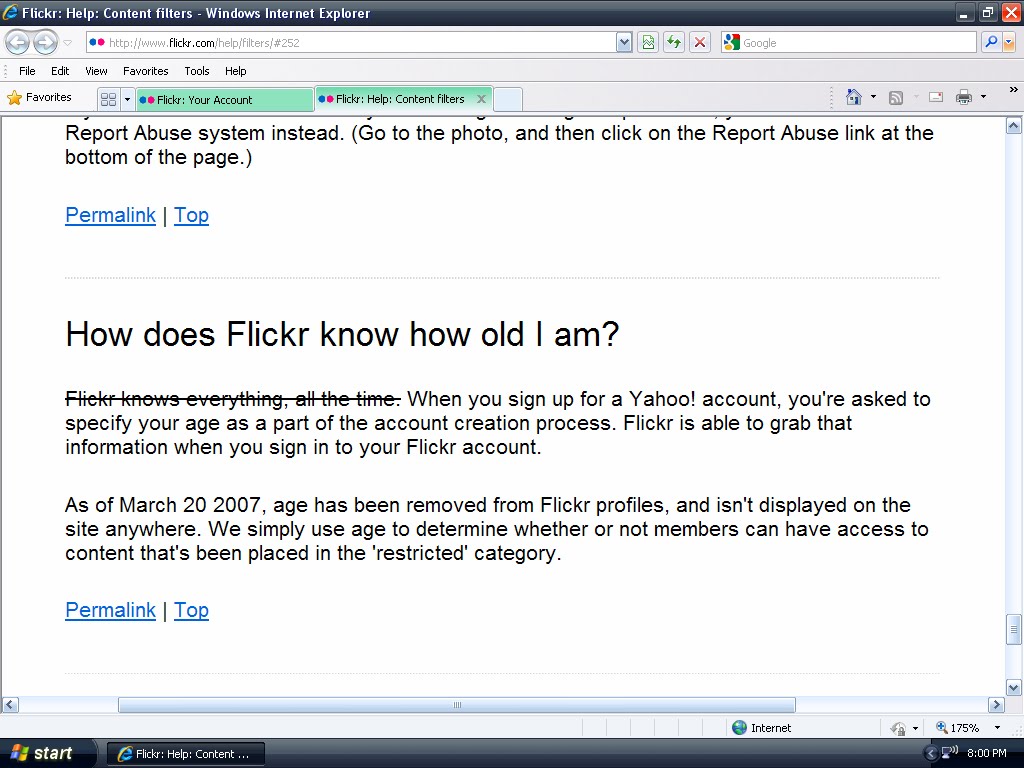This screenshot has height=768, width=1024.
Task: Restore down the Internet Explorer window
Action: point(988,12)
